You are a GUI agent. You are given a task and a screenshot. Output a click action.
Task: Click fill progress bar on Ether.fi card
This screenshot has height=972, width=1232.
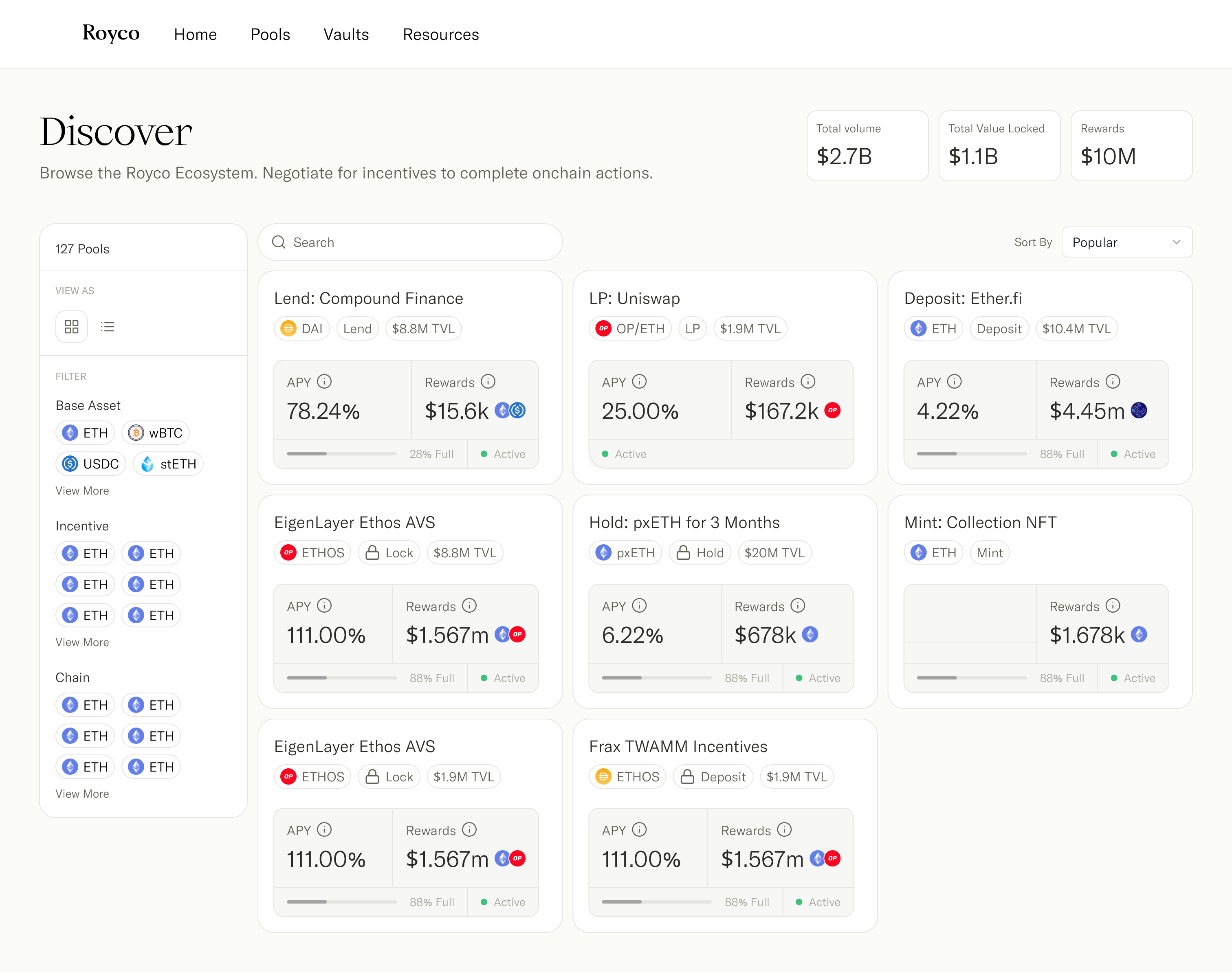click(971, 454)
